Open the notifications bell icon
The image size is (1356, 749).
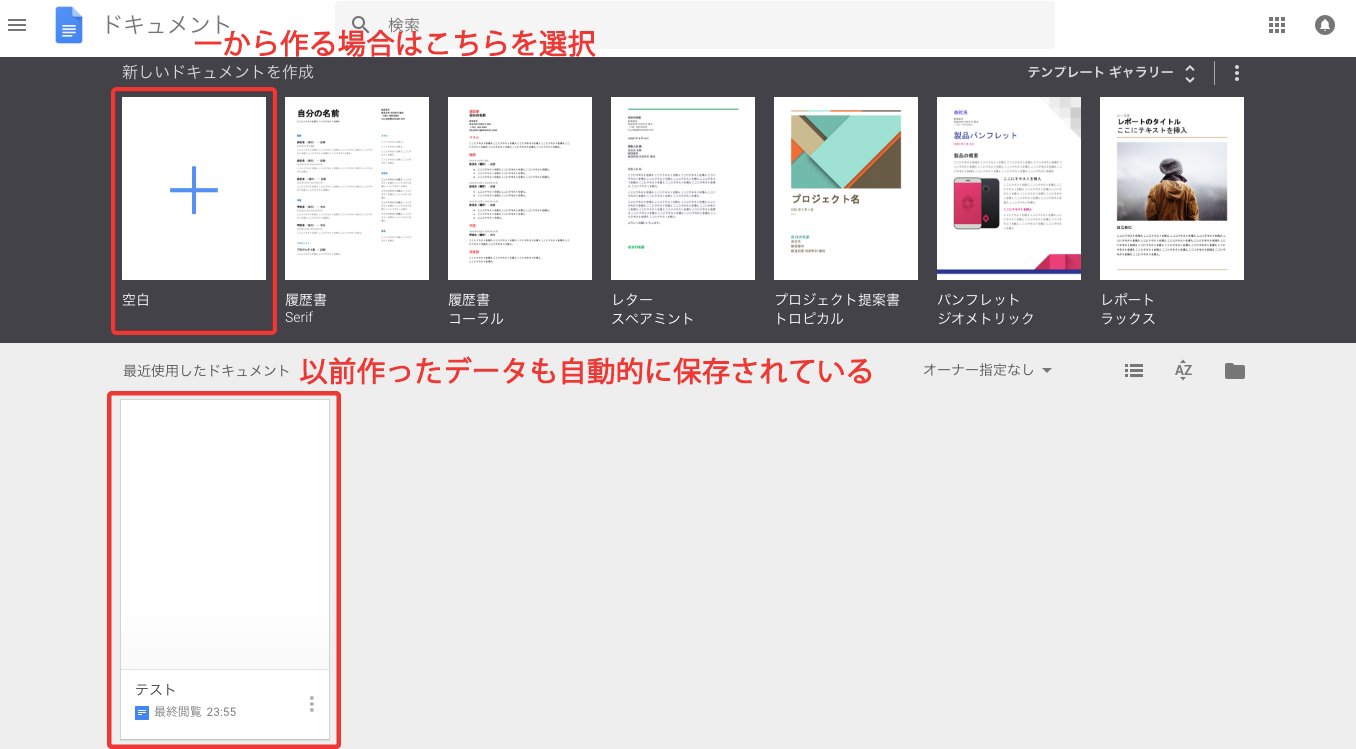pyautogui.click(x=1325, y=25)
